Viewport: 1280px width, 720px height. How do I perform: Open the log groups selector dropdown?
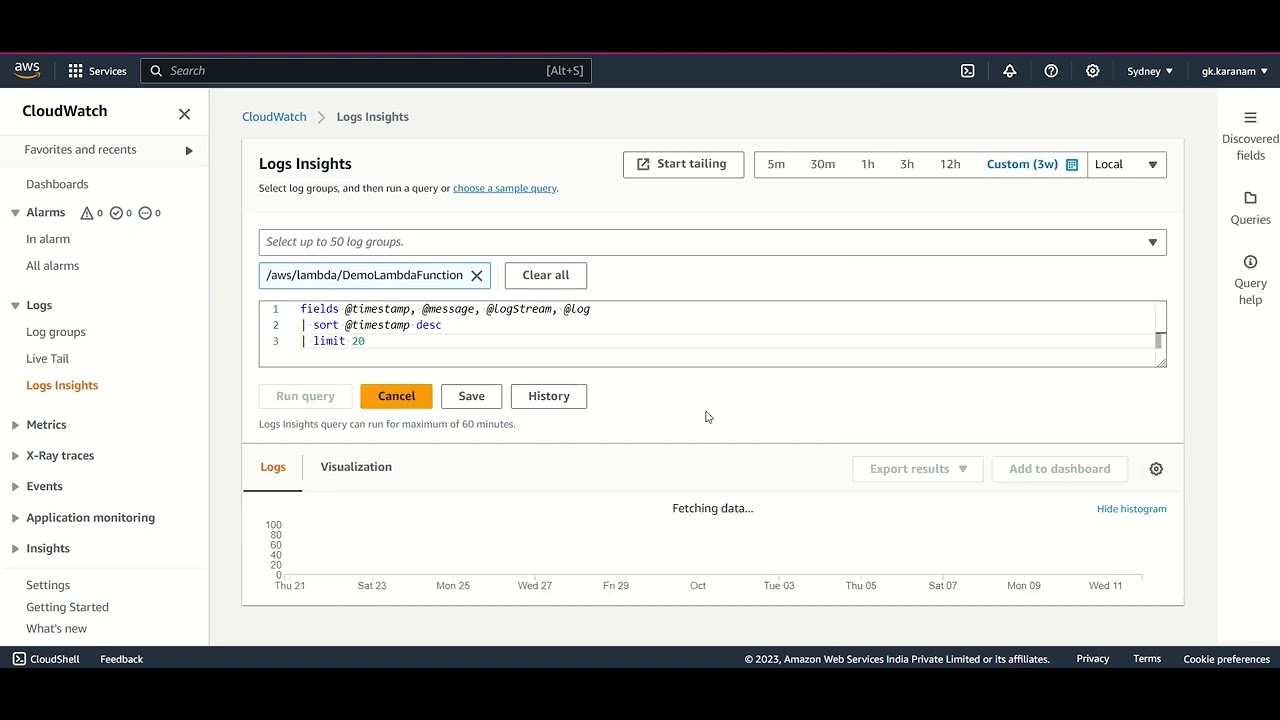coord(712,242)
